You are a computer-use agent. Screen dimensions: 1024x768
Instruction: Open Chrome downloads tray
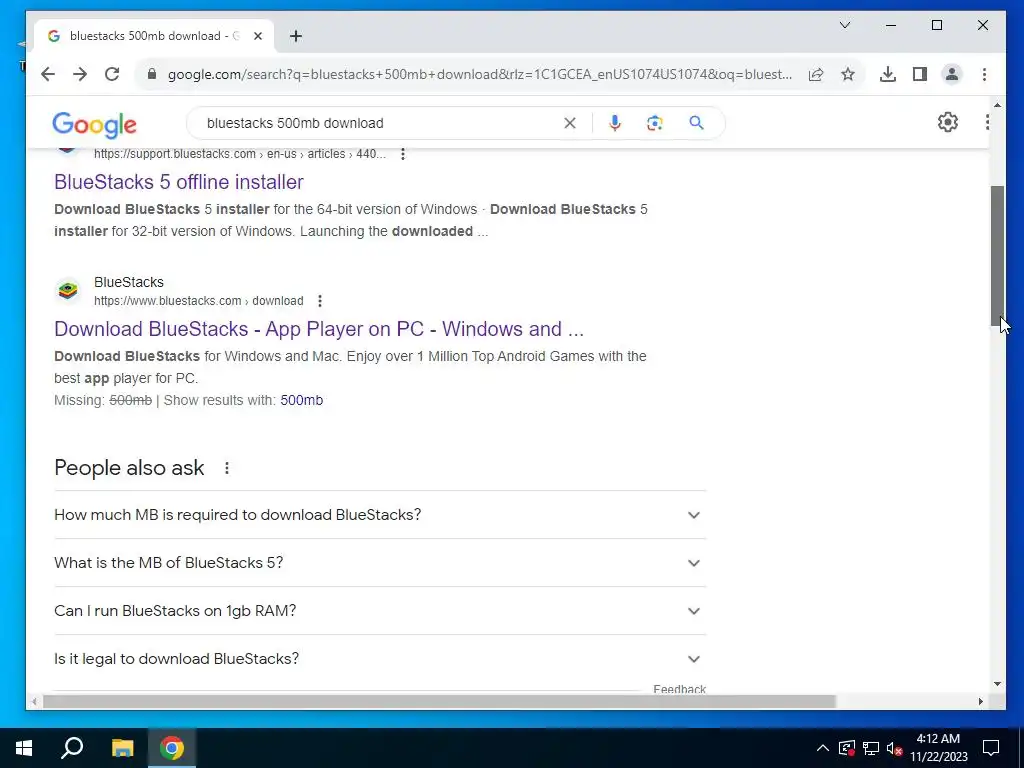888,74
